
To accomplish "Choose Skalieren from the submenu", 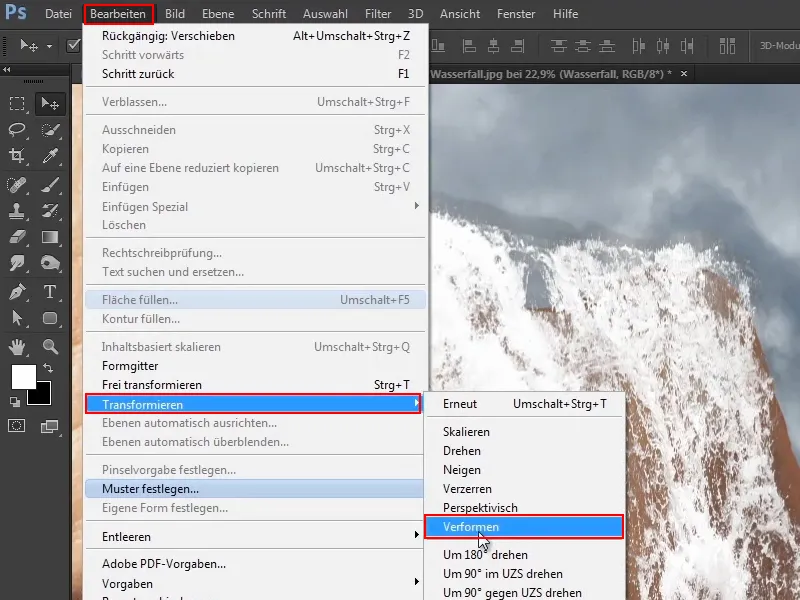I will (x=524, y=432).
